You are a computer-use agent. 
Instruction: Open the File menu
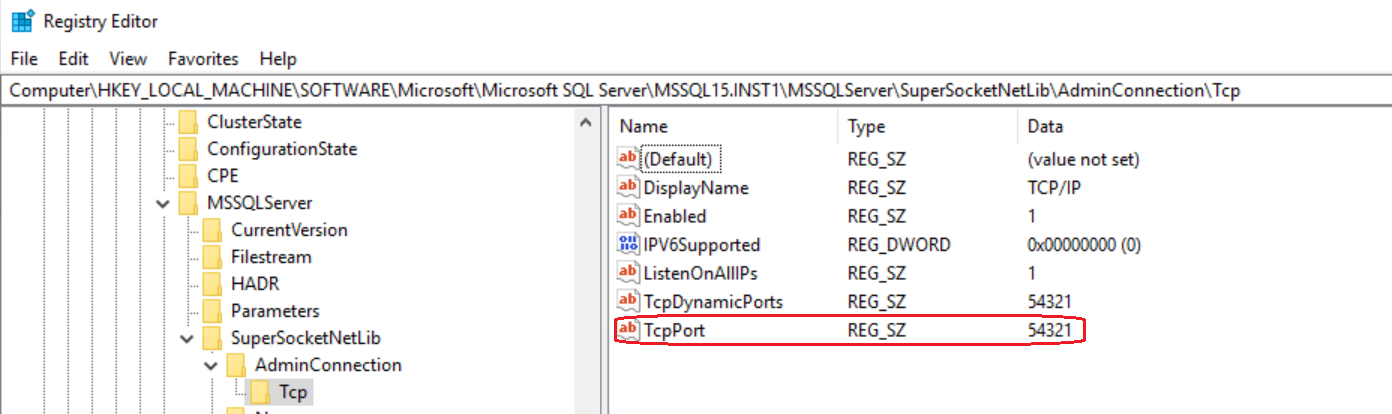click(24, 59)
